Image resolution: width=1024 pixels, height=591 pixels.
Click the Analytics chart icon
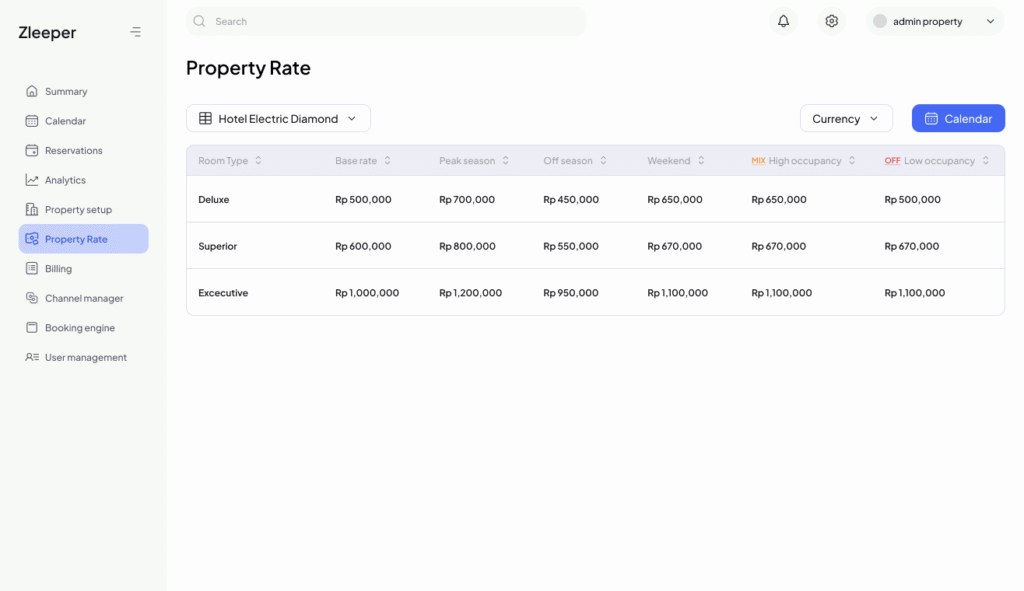tap(32, 180)
